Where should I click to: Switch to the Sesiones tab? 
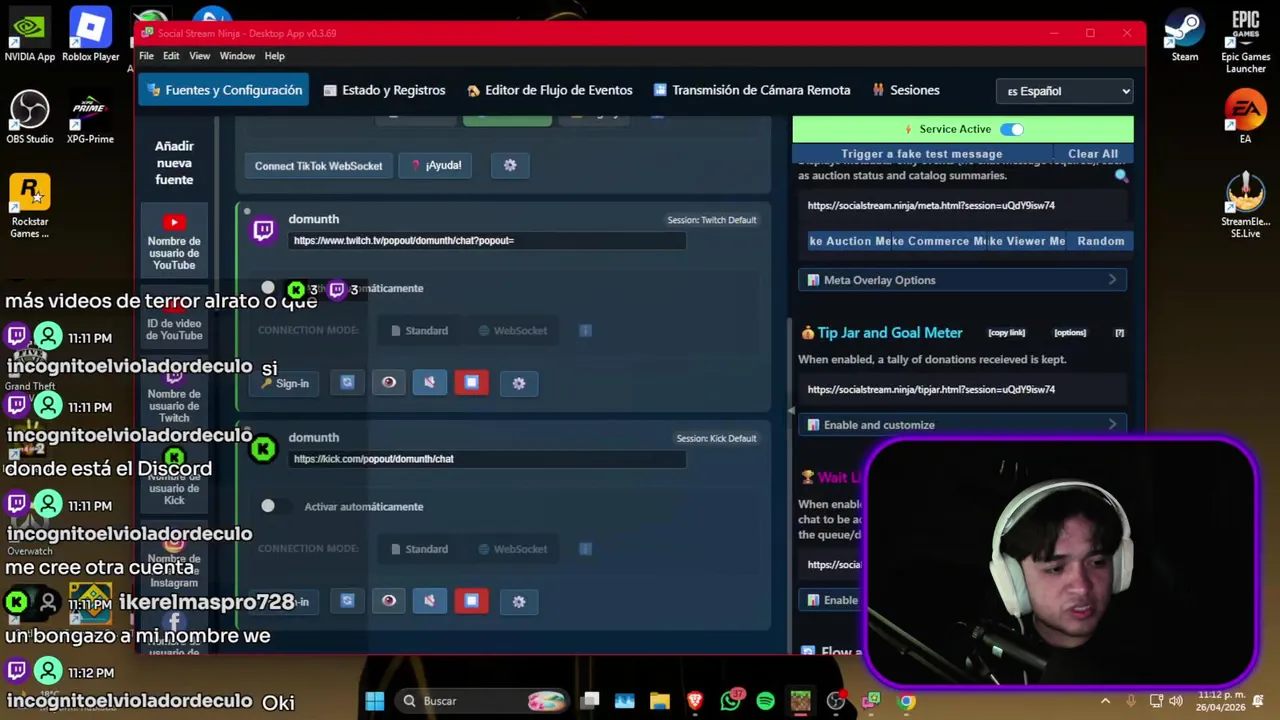(905, 90)
